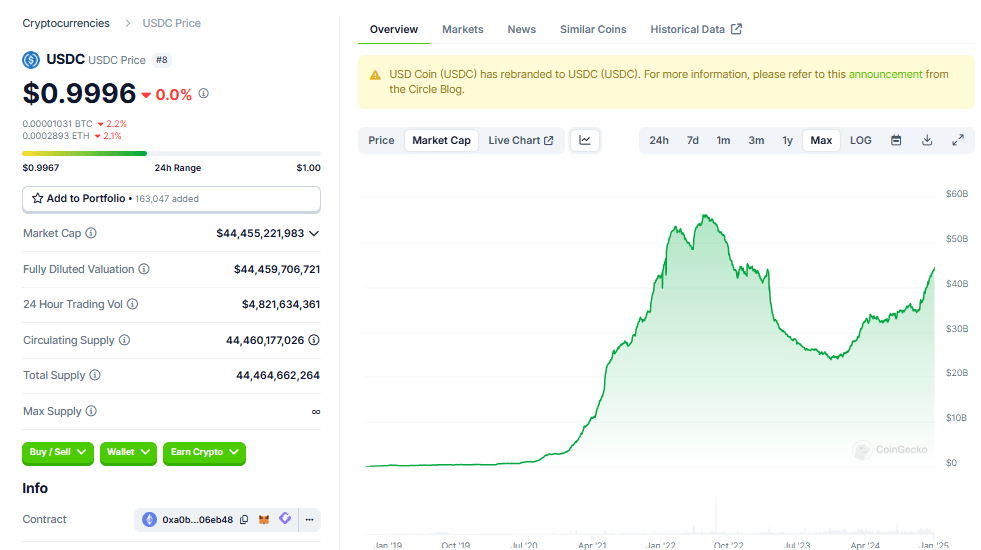This screenshot has width=981, height=550.
Task: Click the Ethereum chain icon in contract
Action: click(x=149, y=519)
